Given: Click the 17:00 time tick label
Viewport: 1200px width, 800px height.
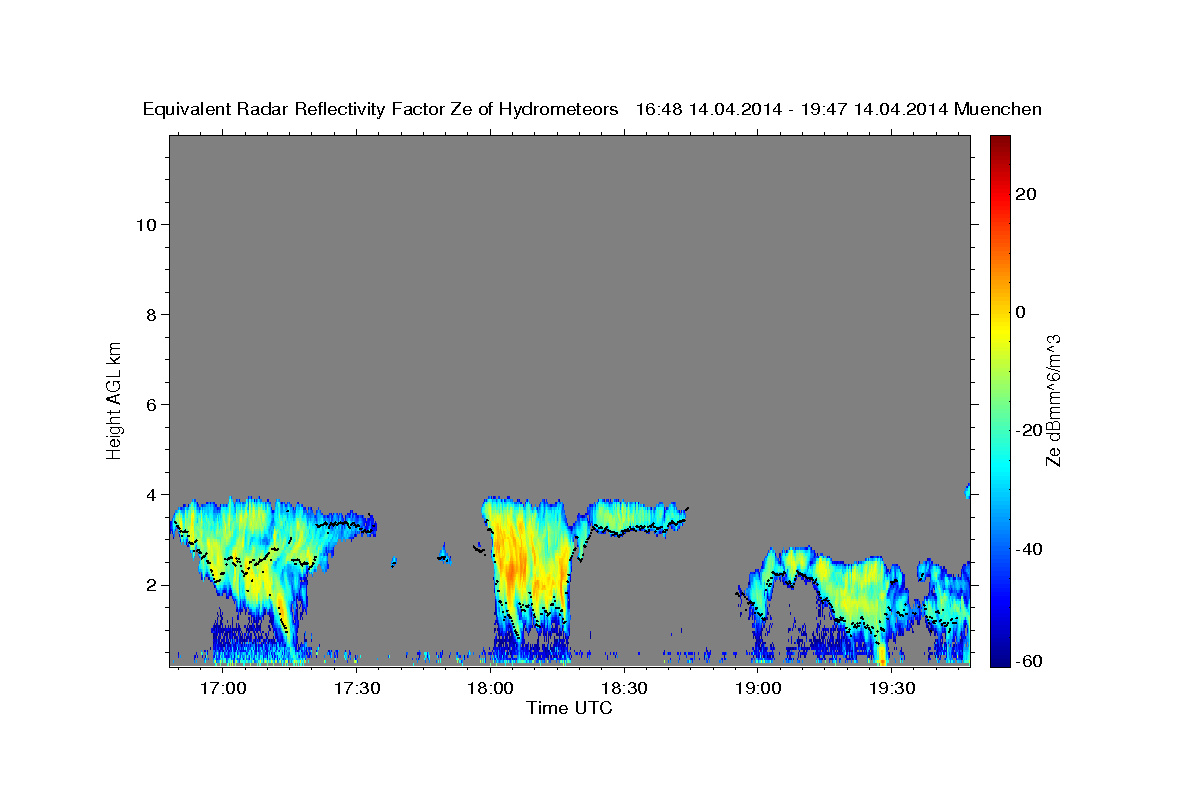Looking at the screenshot, I should pos(223,688).
